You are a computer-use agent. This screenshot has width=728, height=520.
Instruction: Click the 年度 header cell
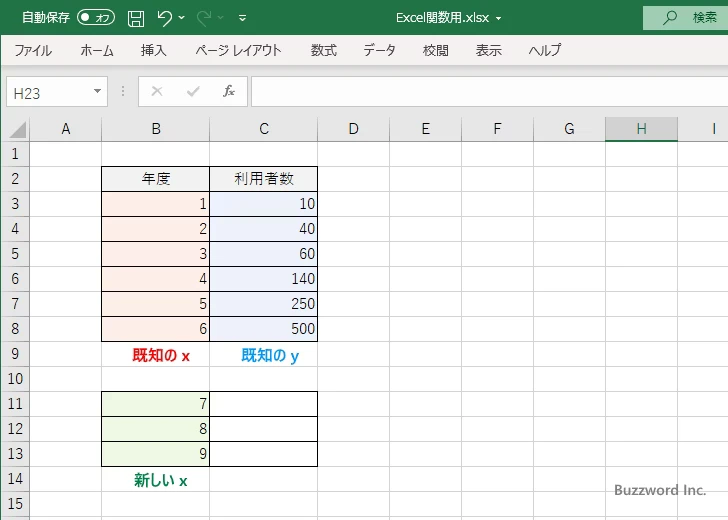coord(156,179)
